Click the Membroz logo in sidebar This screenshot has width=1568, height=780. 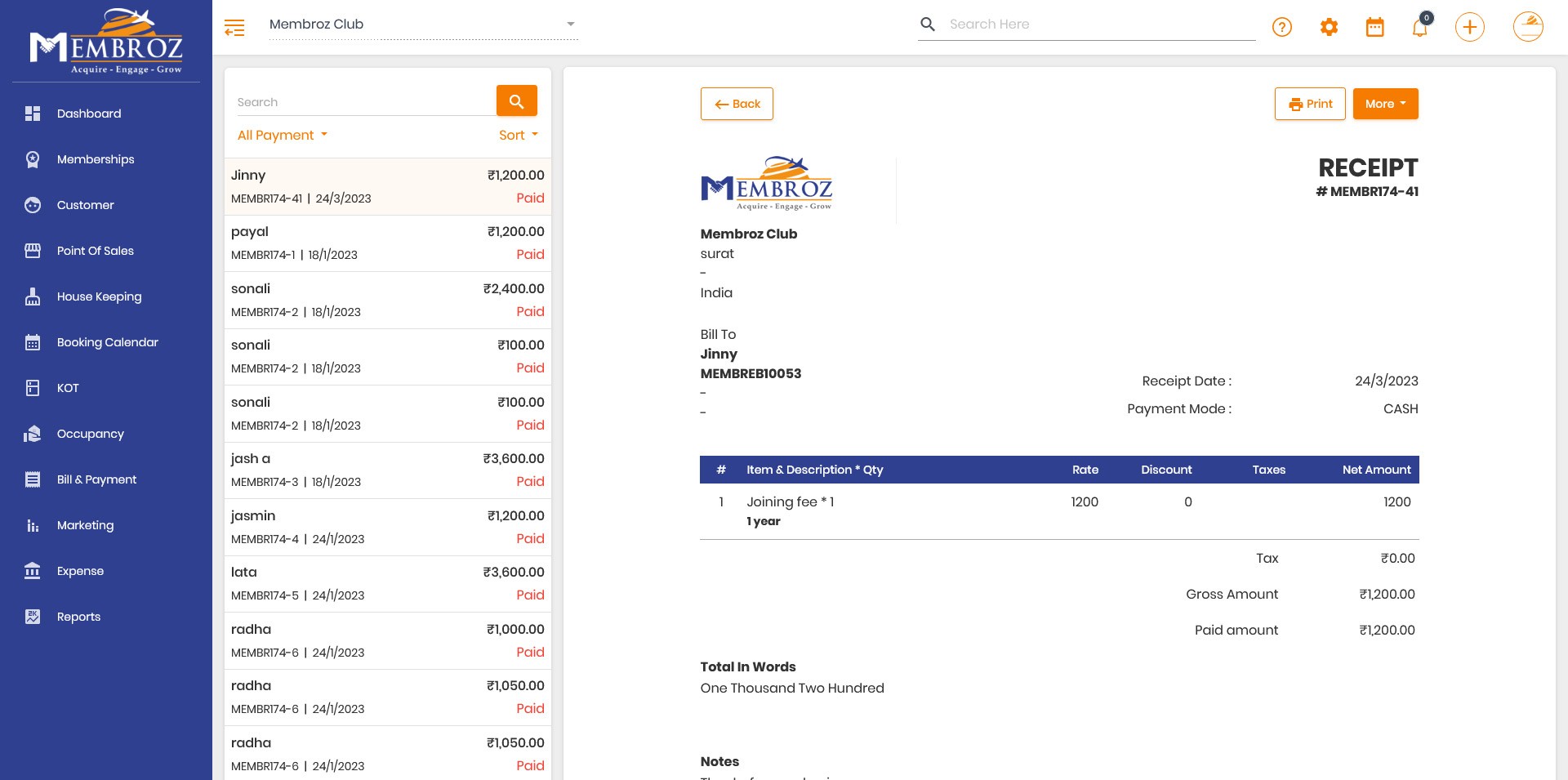(x=106, y=42)
